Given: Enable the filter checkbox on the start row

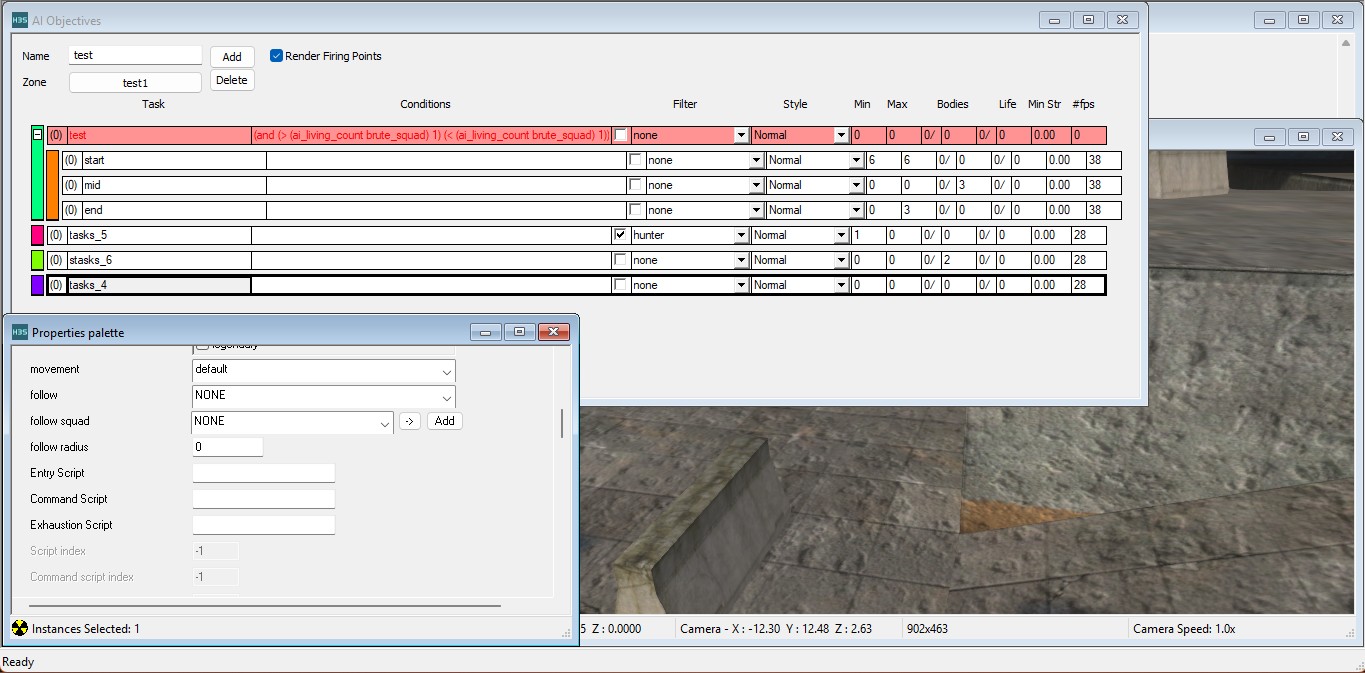Looking at the screenshot, I should 635,160.
